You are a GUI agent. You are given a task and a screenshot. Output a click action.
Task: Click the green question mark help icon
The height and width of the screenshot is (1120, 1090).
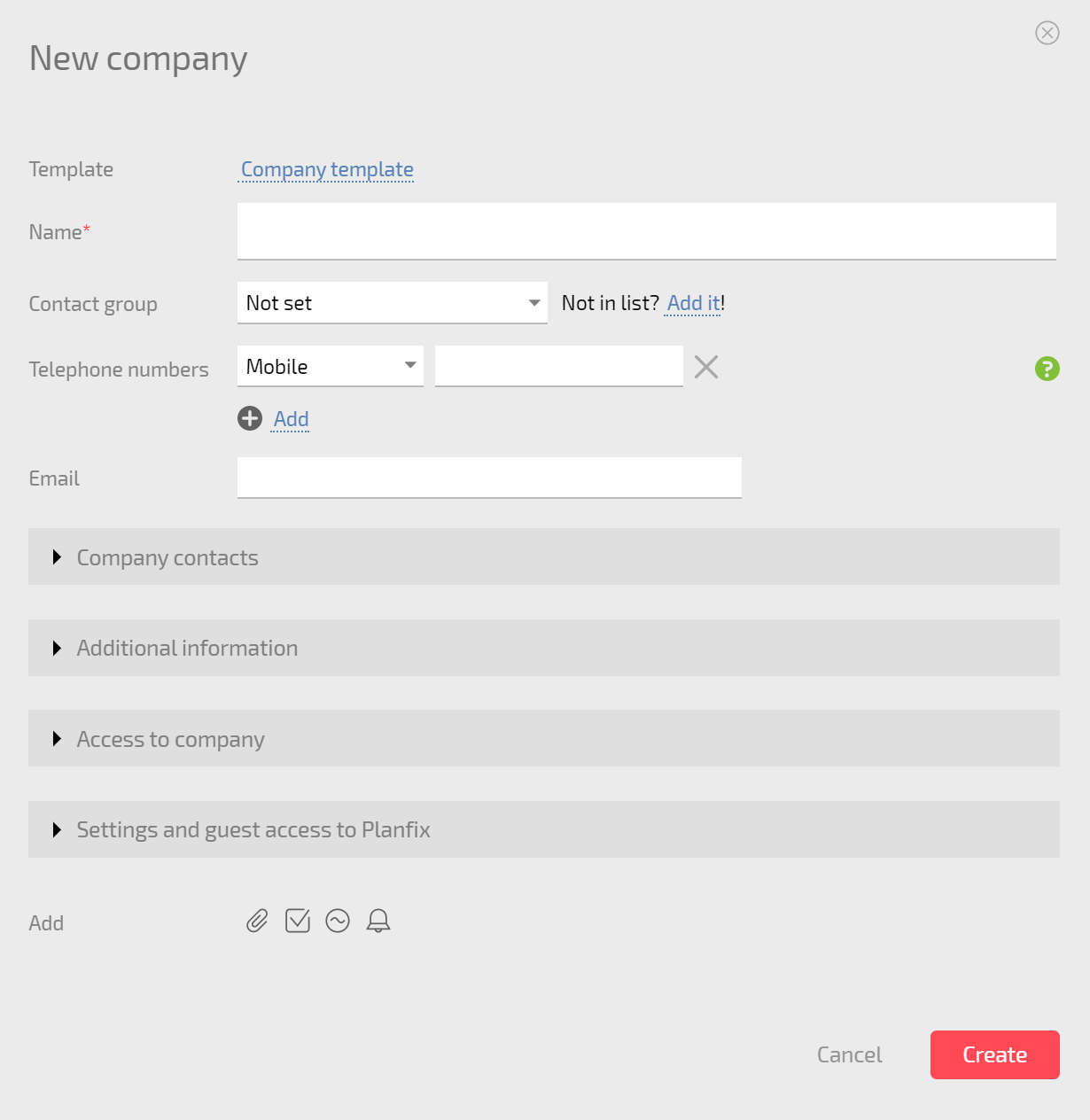[x=1047, y=369]
